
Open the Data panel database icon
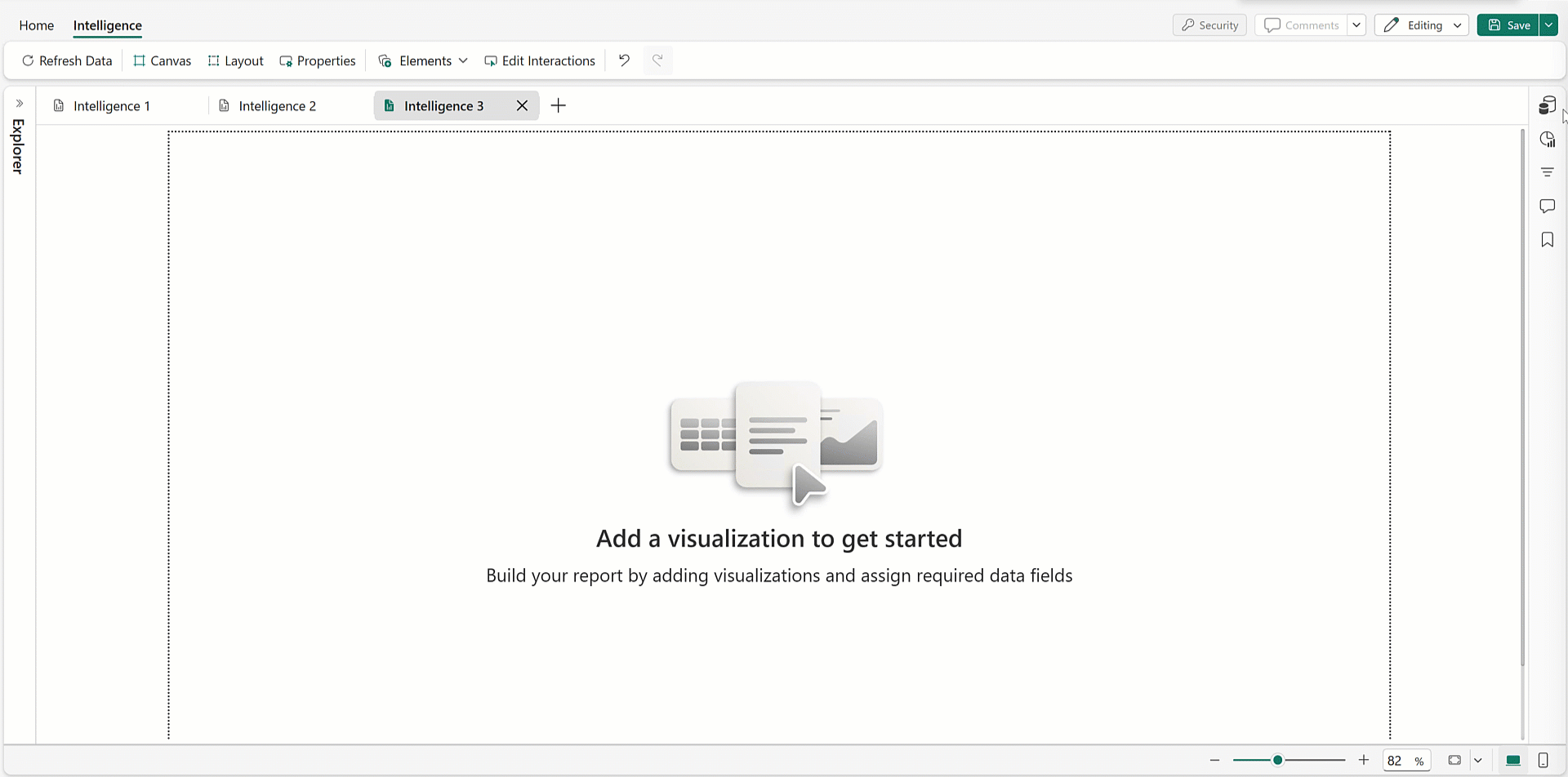[x=1547, y=105]
